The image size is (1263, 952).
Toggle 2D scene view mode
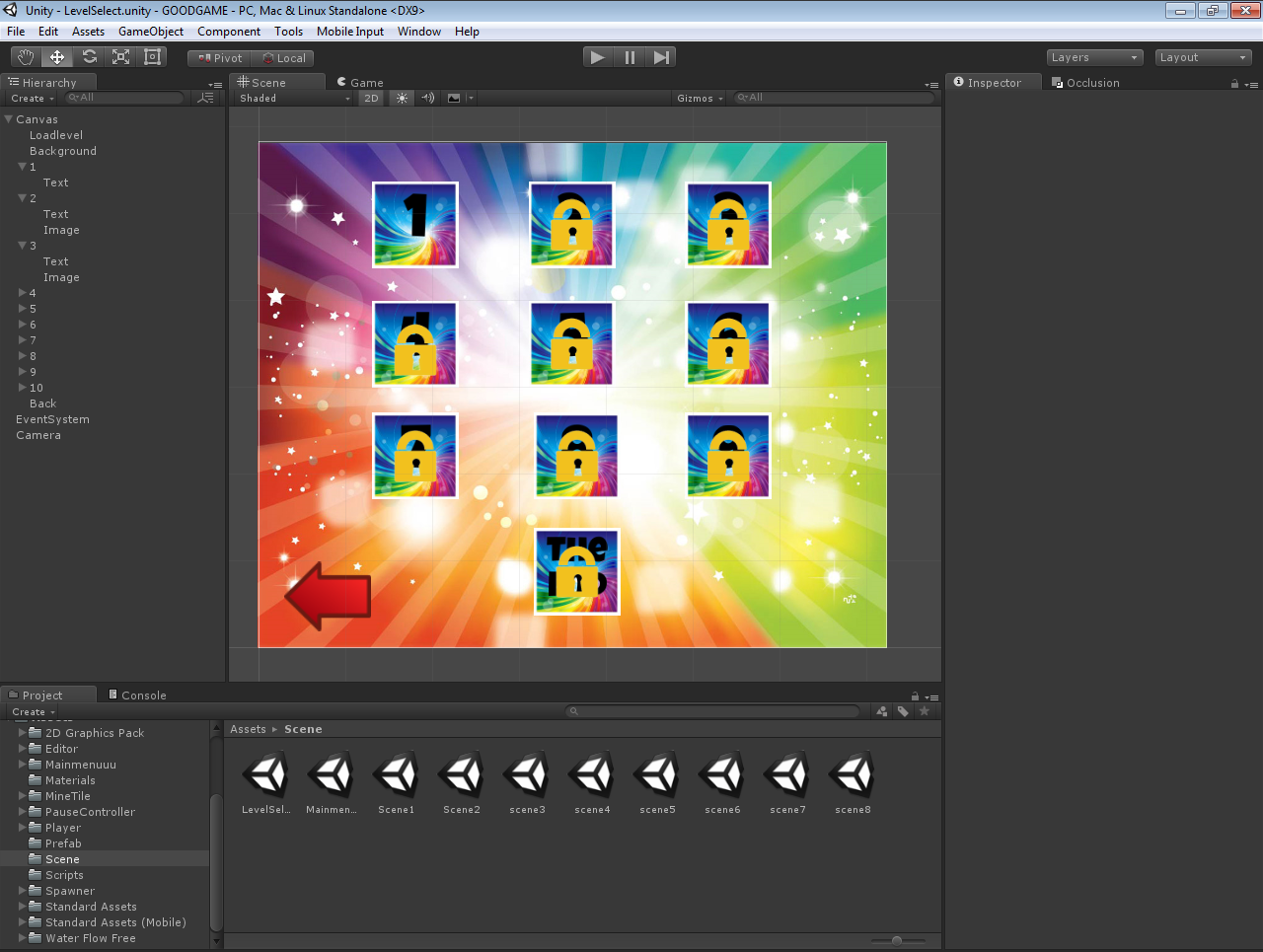(371, 98)
